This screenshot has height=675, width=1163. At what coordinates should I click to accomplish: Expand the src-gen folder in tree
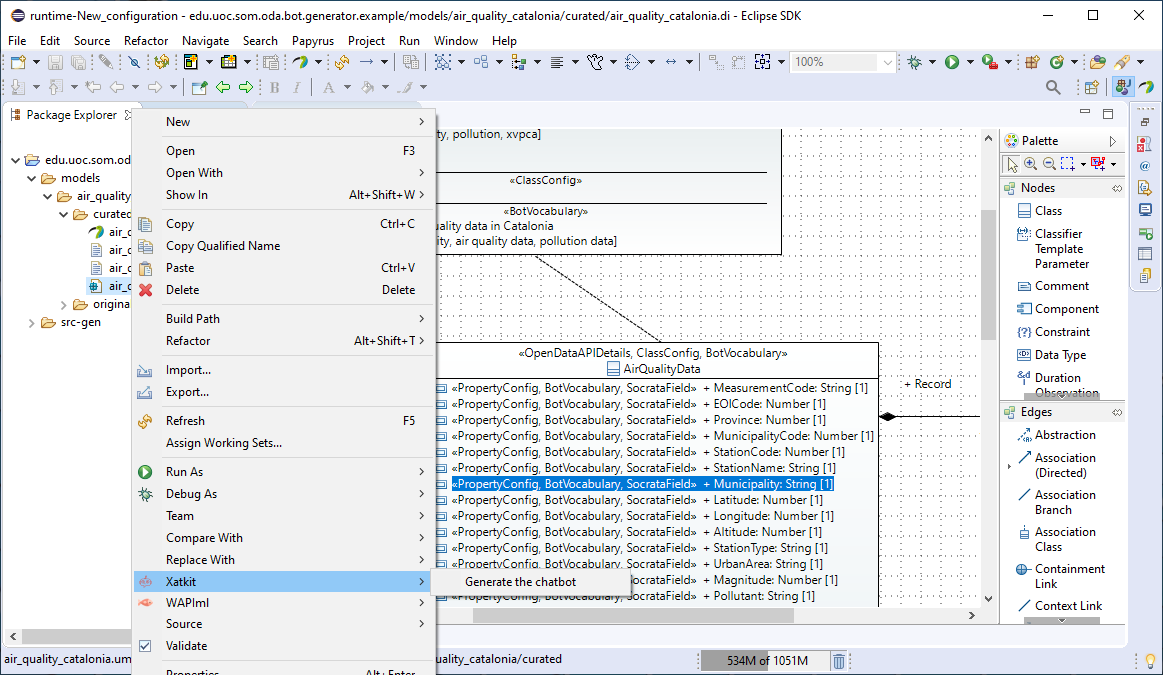[x=32, y=323]
